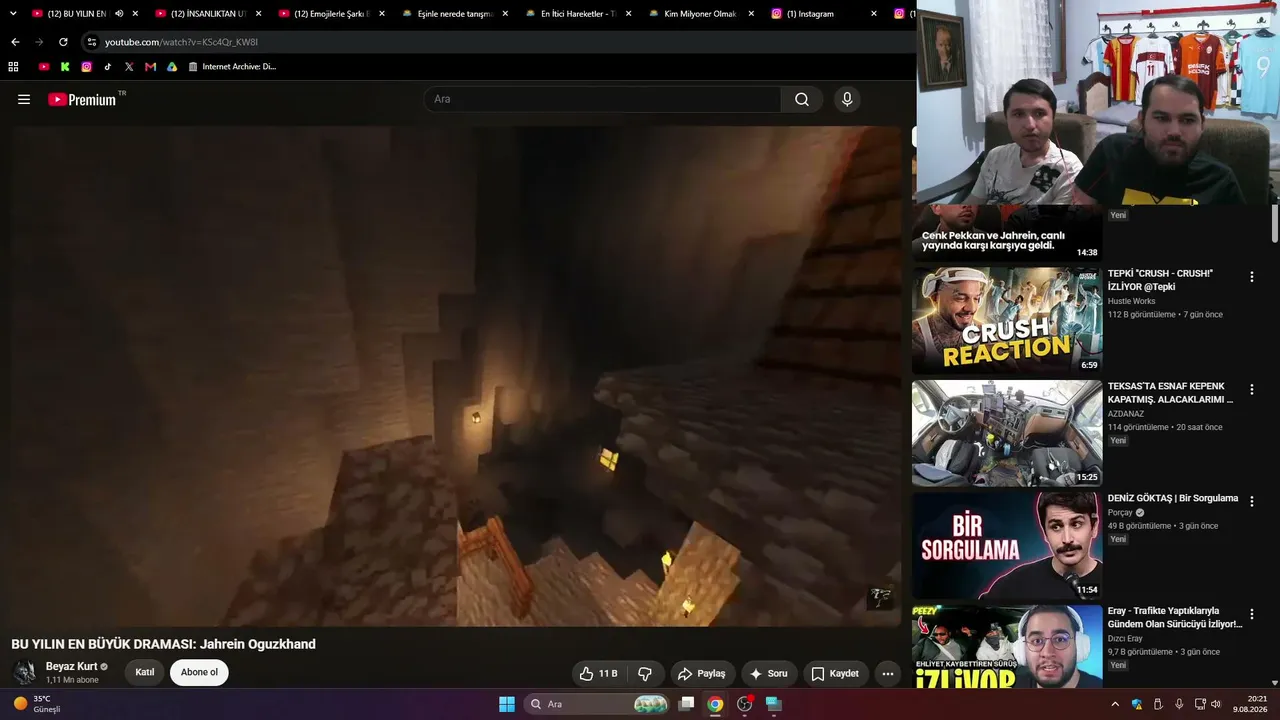
Task: Open TEPKİ CRUSH - CRUSH video title
Action: (1160, 280)
